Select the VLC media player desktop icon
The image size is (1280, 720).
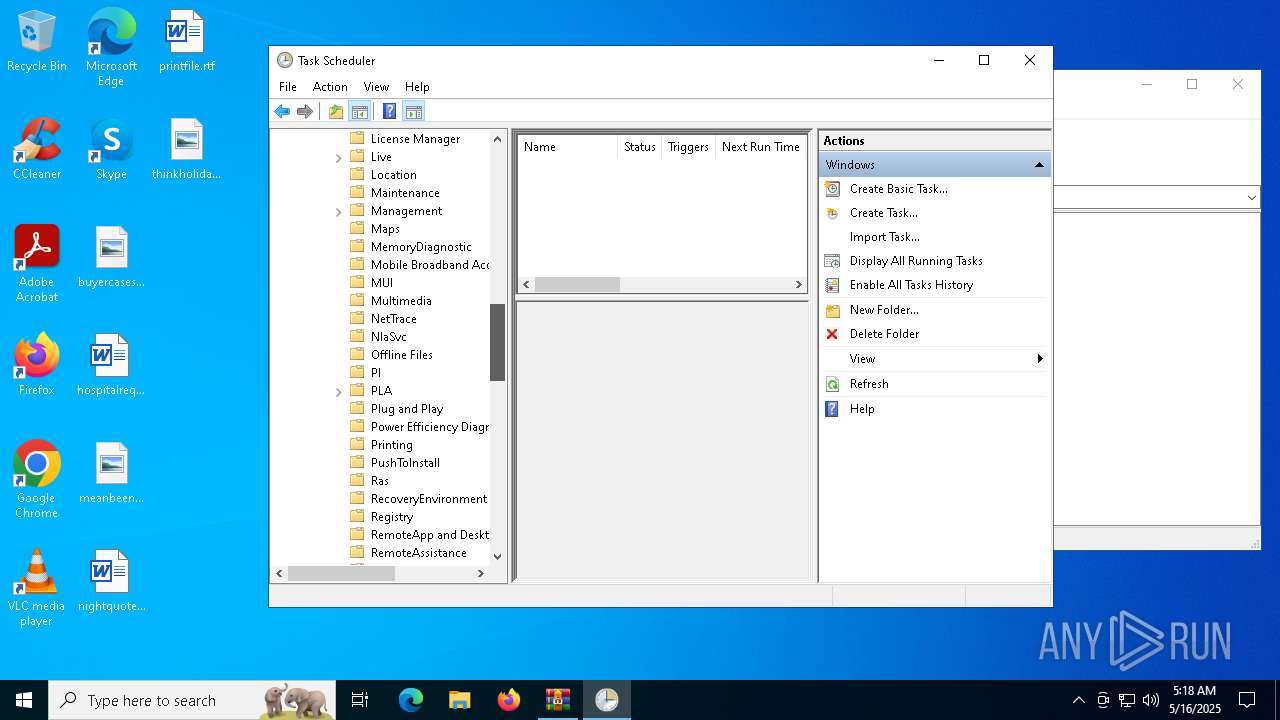point(37,588)
